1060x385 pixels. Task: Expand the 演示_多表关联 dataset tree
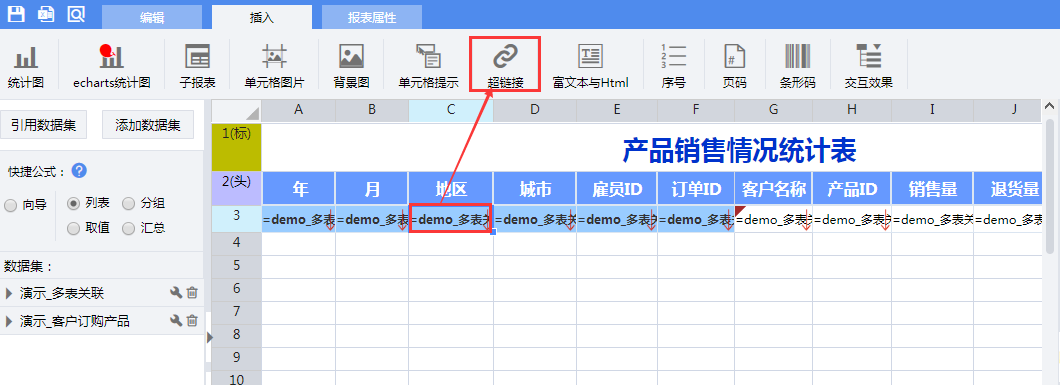pyautogui.click(x=9, y=293)
